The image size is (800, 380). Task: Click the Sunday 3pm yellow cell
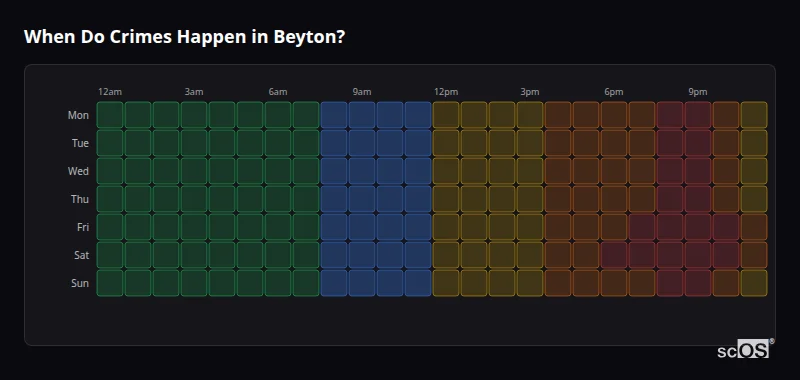[530, 283]
